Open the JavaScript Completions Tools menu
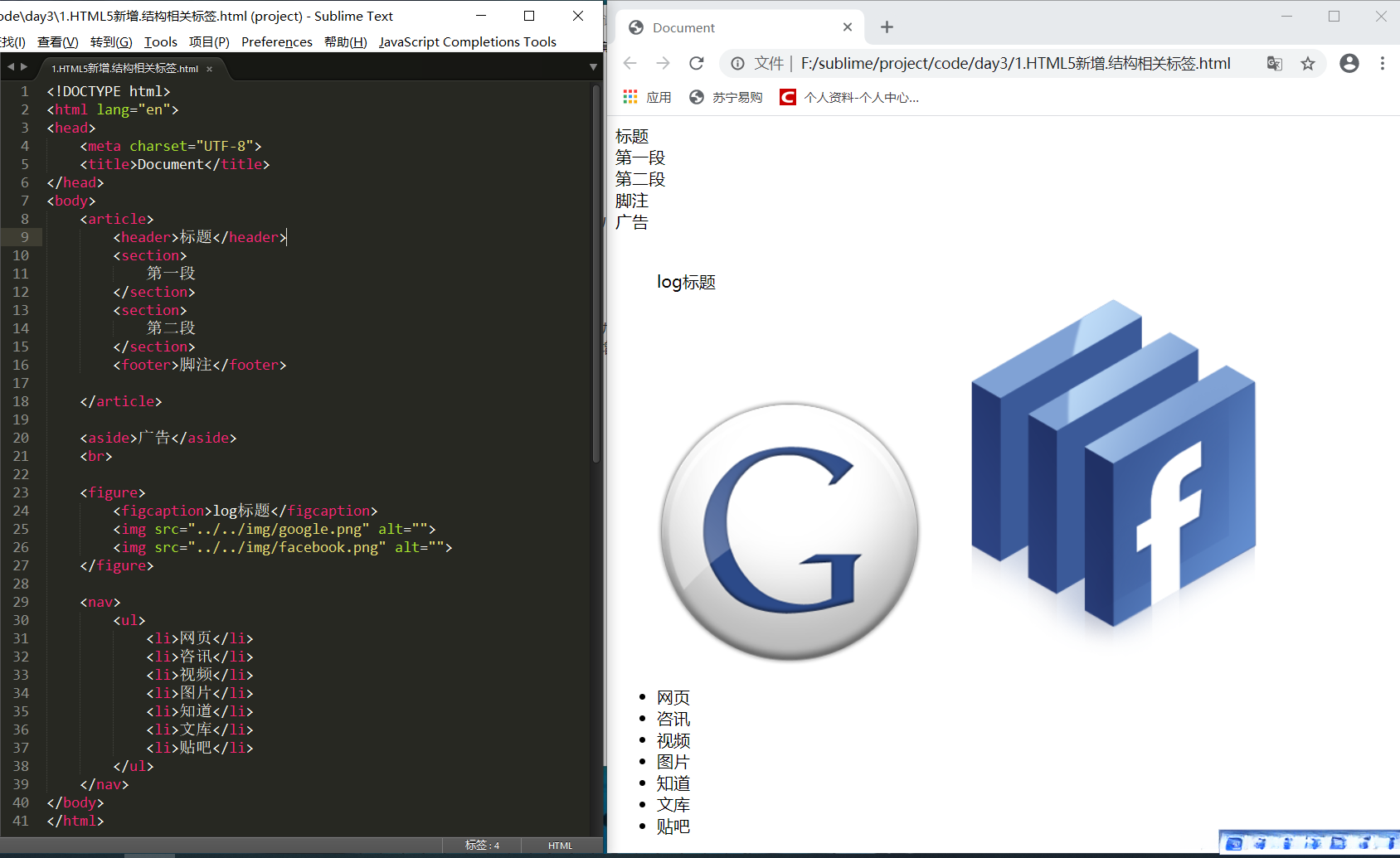 coord(468,42)
